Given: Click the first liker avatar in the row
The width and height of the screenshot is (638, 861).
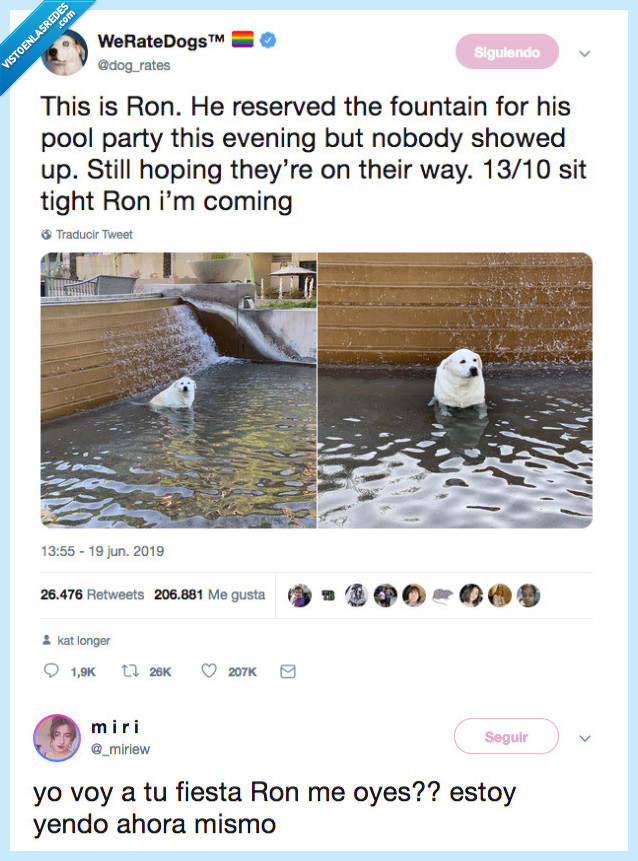Looking at the screenshot, I should 300,596.
